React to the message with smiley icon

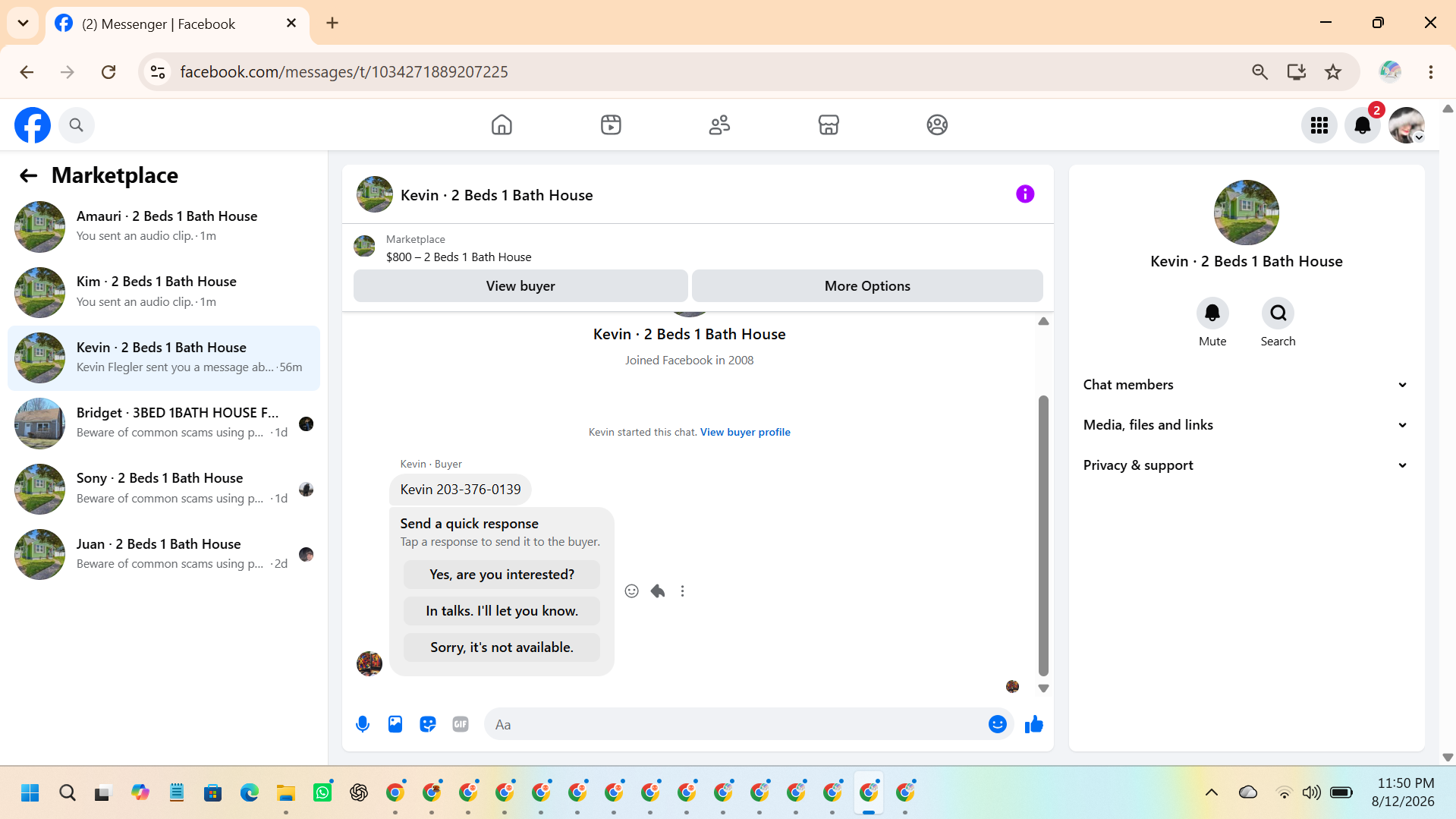click(631, 591)
